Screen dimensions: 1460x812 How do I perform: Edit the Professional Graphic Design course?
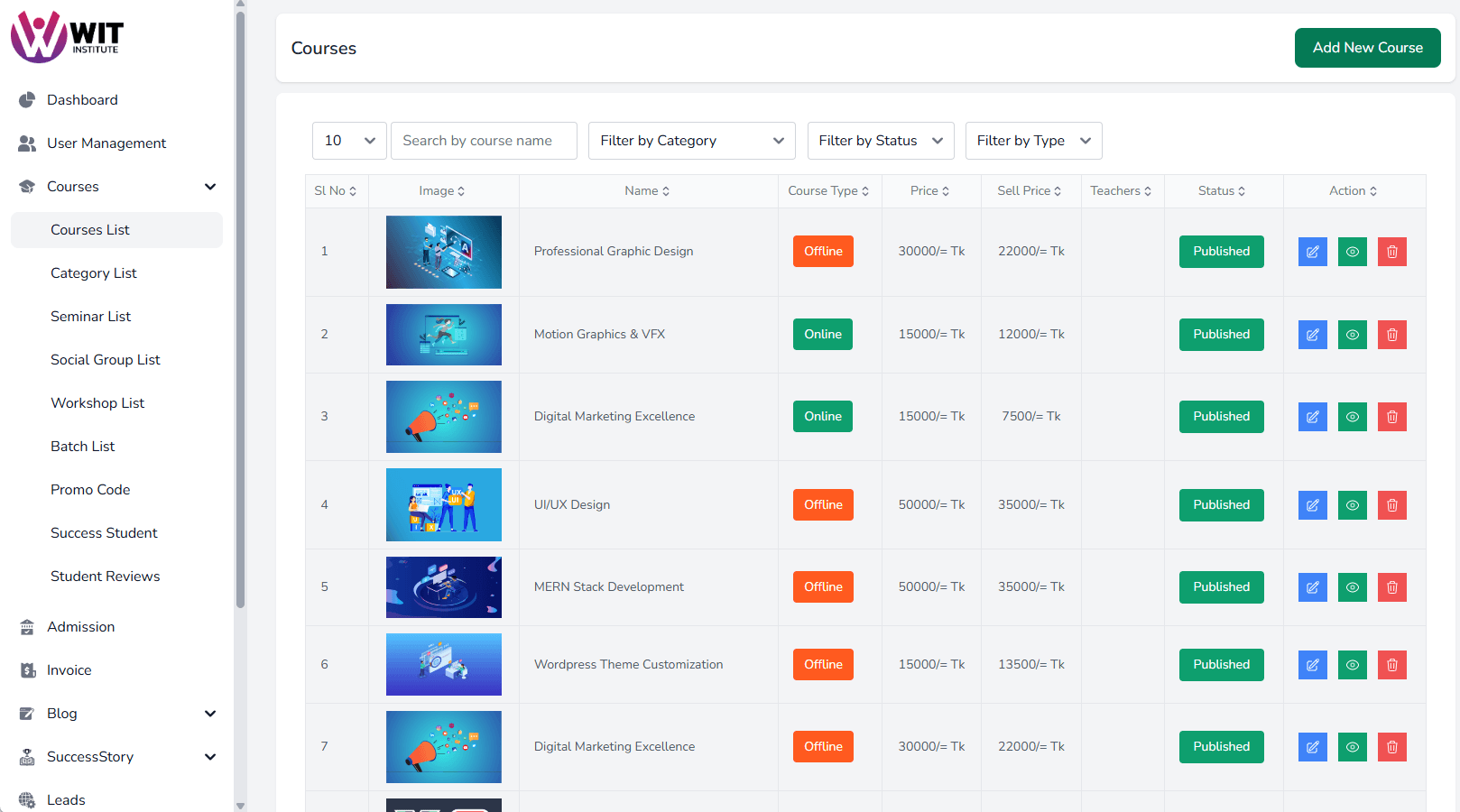[1312, 252]
